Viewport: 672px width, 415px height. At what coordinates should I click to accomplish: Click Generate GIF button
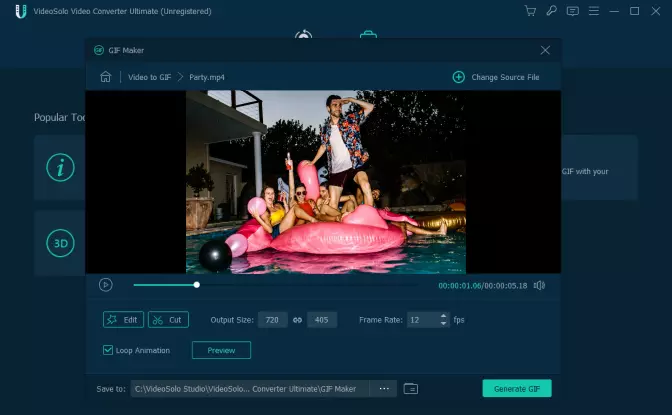point(517,388)
